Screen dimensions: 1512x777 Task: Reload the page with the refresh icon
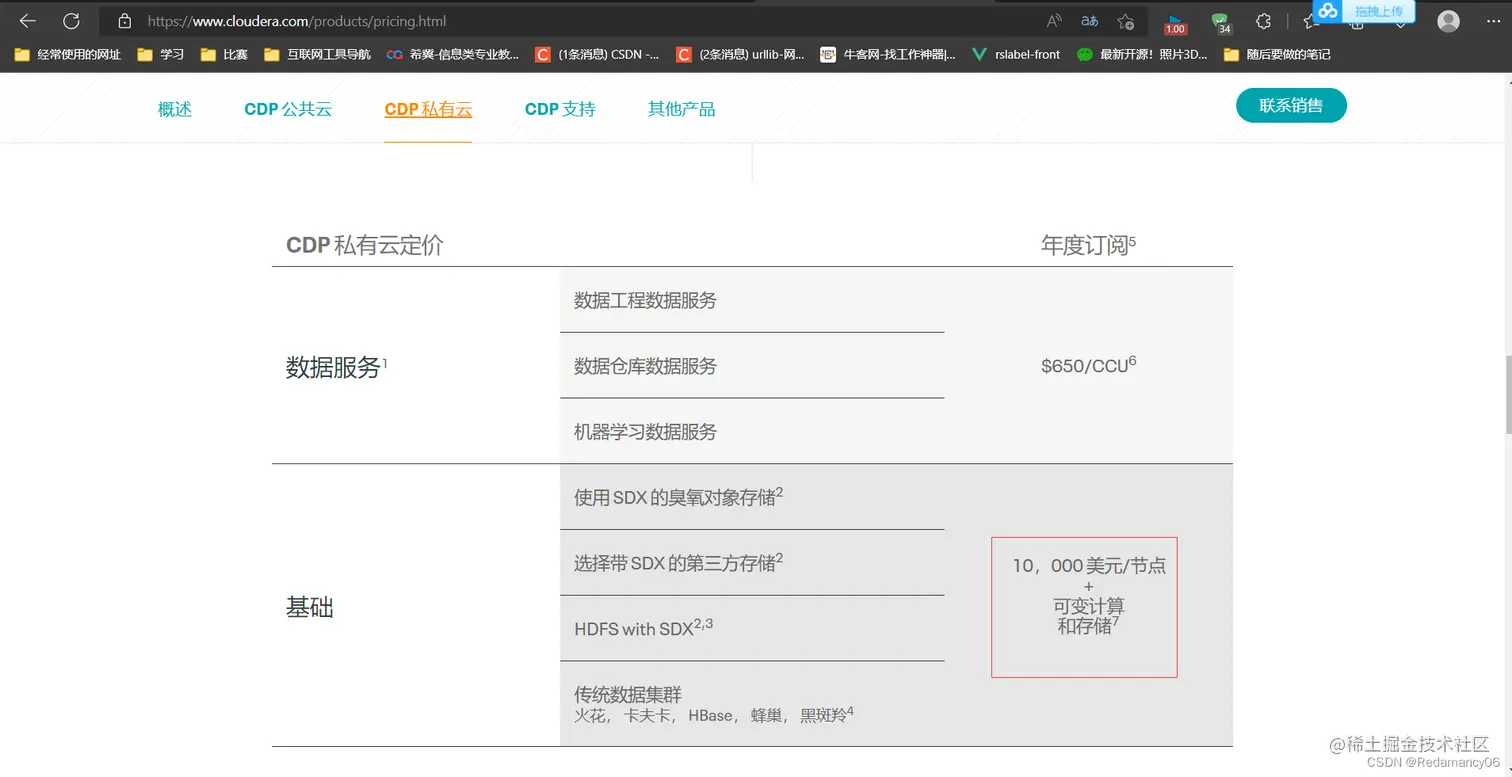coord(71,21)
